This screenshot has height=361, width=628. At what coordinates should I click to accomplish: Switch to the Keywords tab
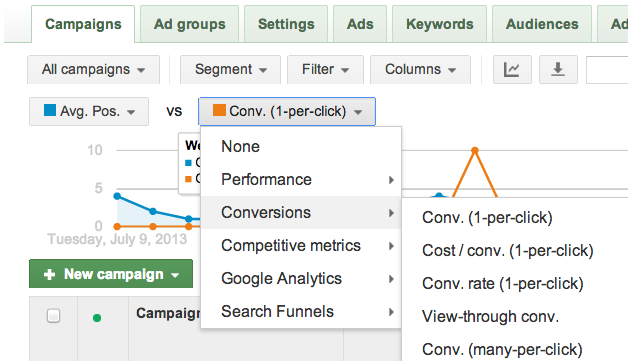[439, 24]
